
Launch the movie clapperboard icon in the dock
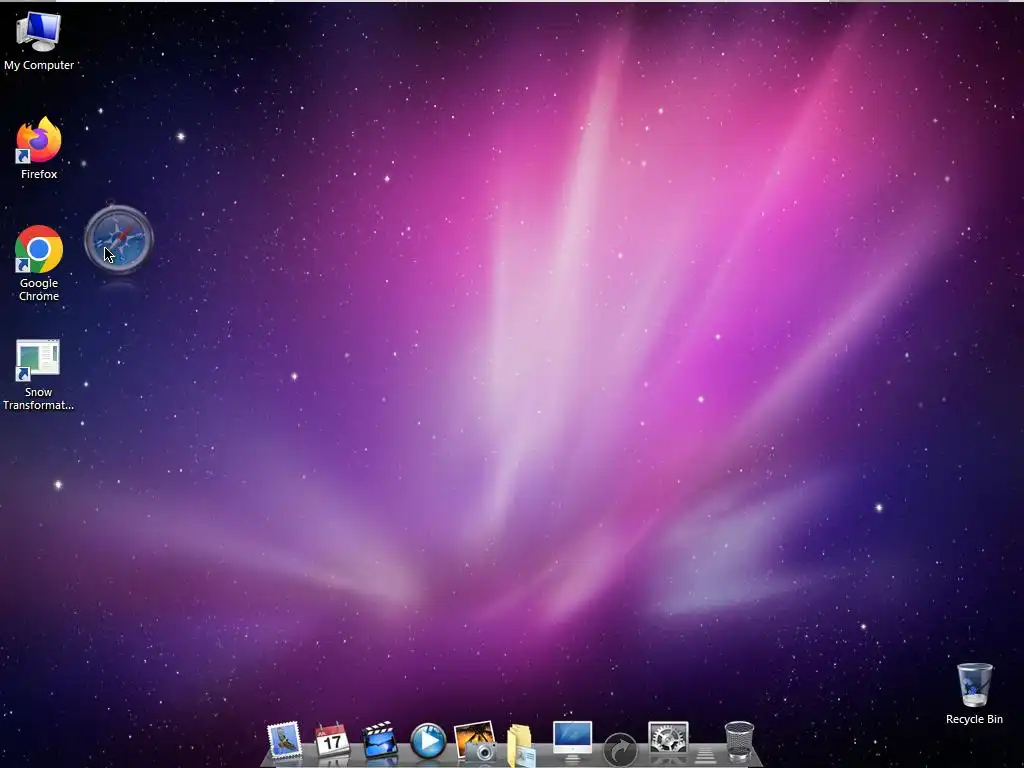coord(379,741)
